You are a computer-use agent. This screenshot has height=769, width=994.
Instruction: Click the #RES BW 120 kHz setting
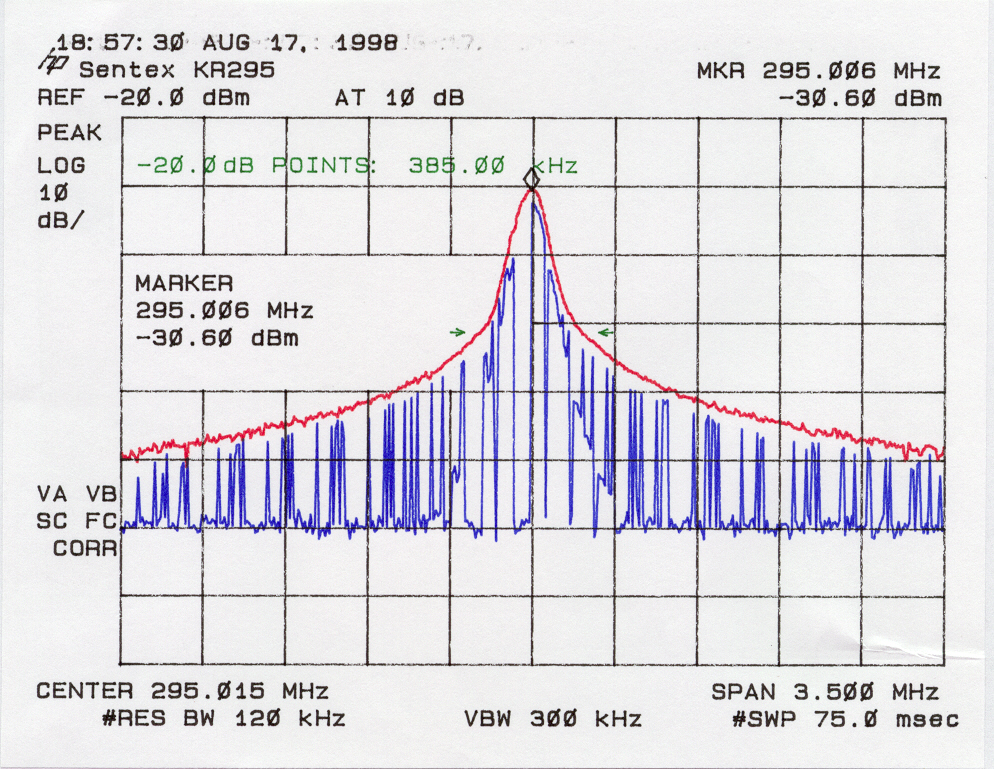tap(224, 719)
